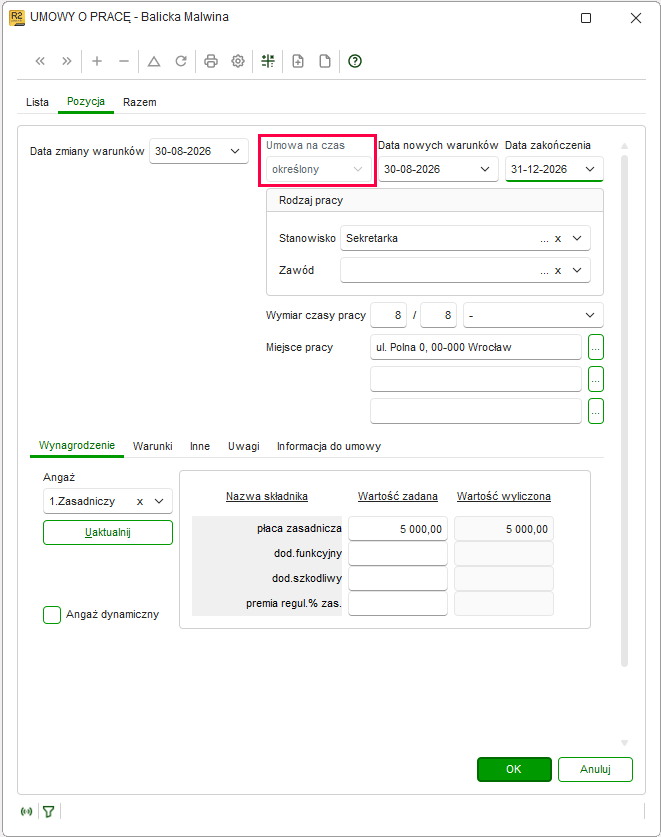Go to previous record with double-left arrows
The image size is (661, 837).
[40, 61]
